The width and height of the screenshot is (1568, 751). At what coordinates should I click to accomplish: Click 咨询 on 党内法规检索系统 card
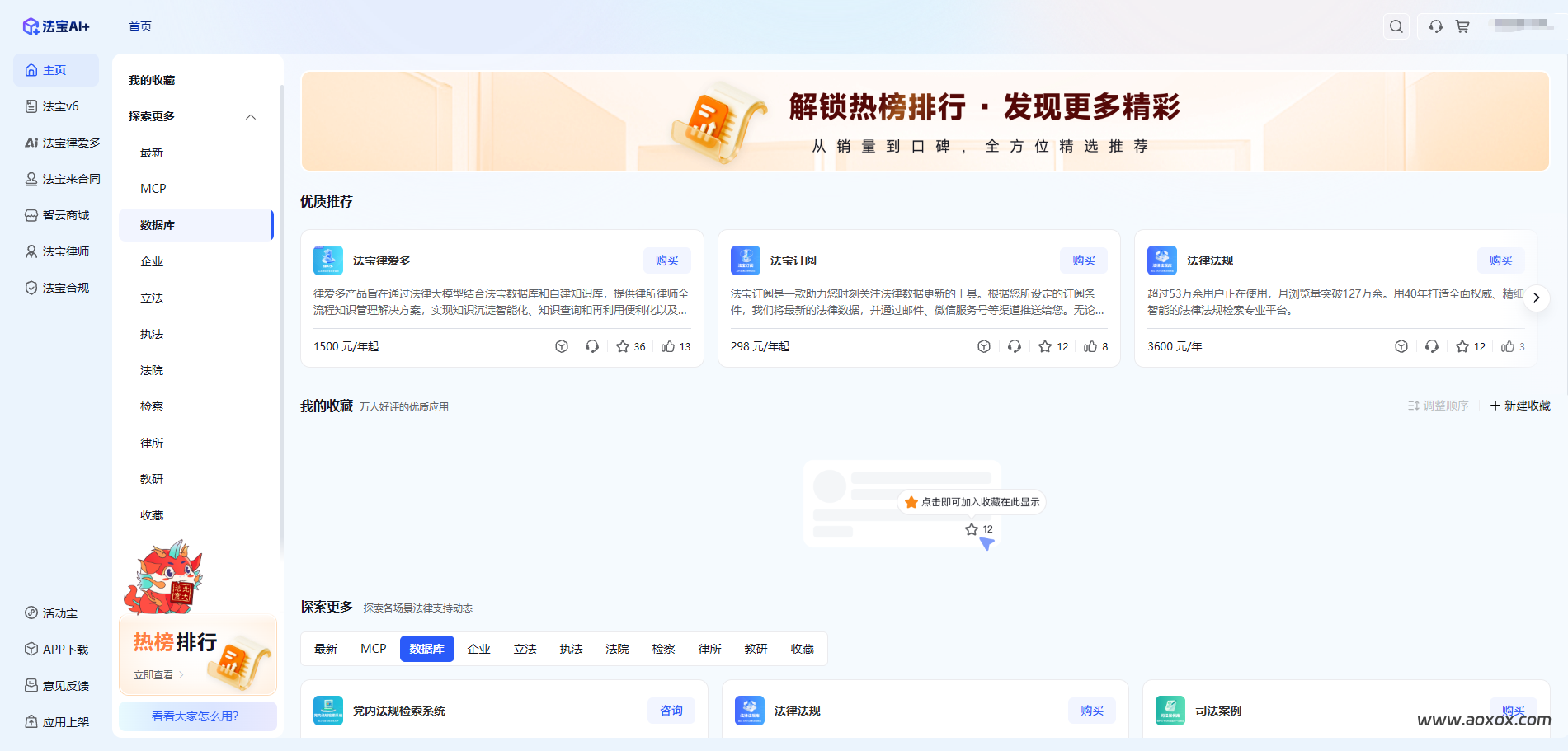(671, 711)
